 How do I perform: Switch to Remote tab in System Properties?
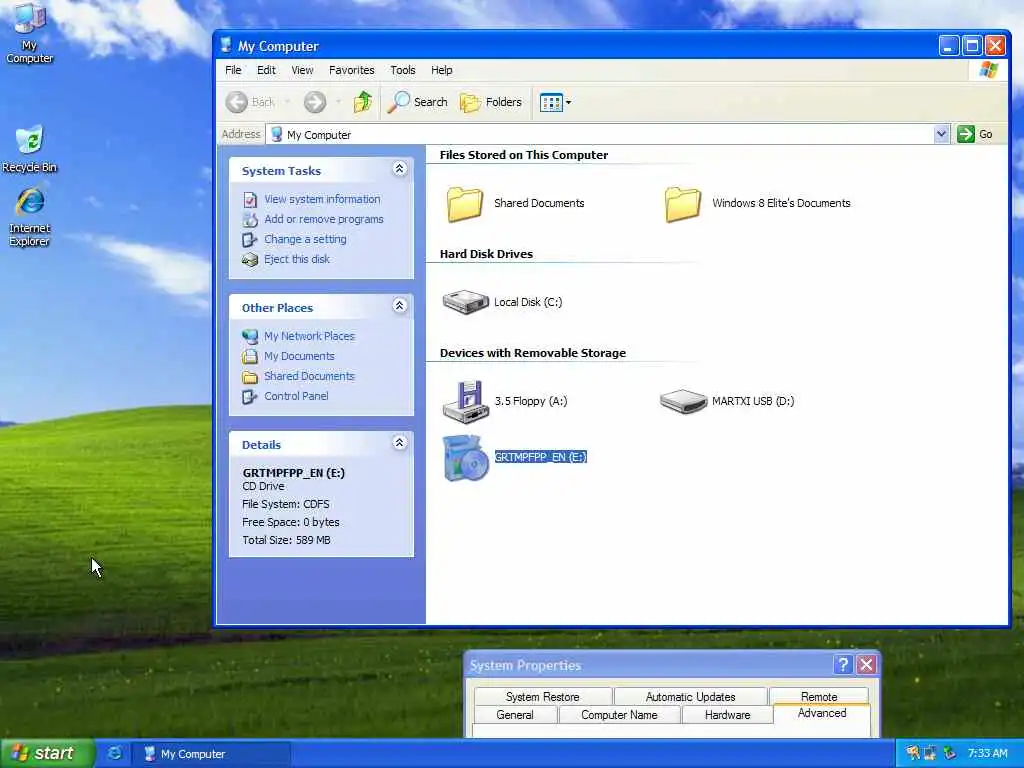pyautogui.click(x=819, y=696)
